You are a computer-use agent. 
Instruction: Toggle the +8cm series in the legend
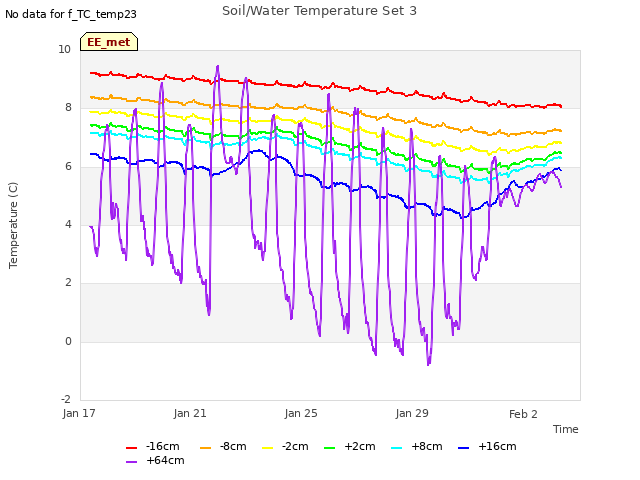pos(417,447)
